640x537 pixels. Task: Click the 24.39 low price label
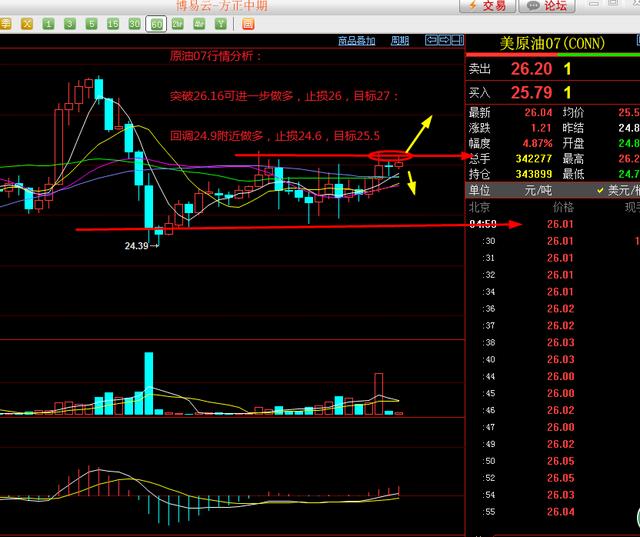pyautogui.click(x=136, y=246)
